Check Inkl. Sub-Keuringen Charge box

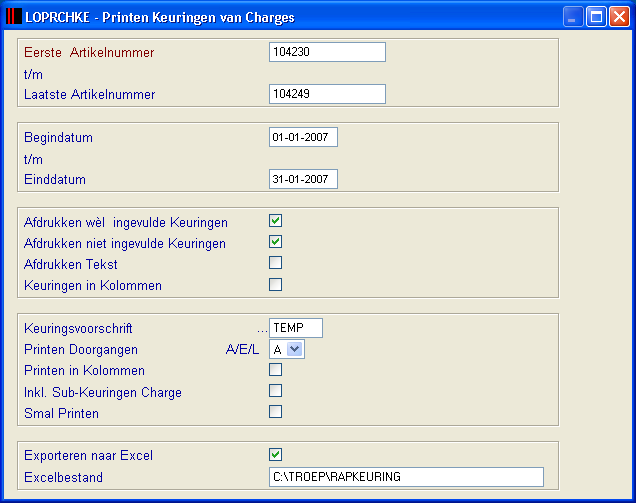coord(275,391)
